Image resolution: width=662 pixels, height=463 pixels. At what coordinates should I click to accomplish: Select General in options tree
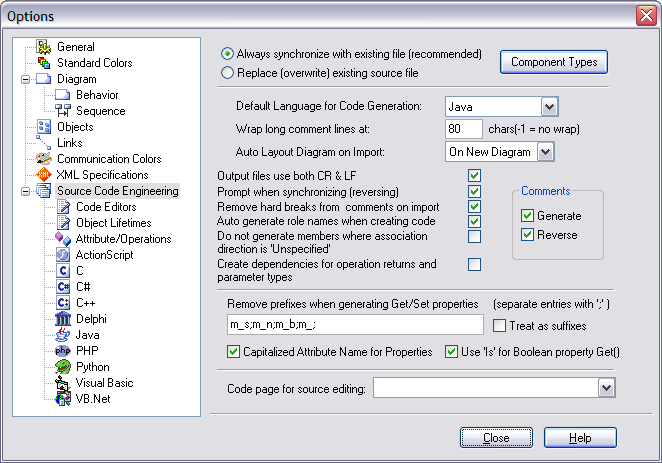point(76,47)
